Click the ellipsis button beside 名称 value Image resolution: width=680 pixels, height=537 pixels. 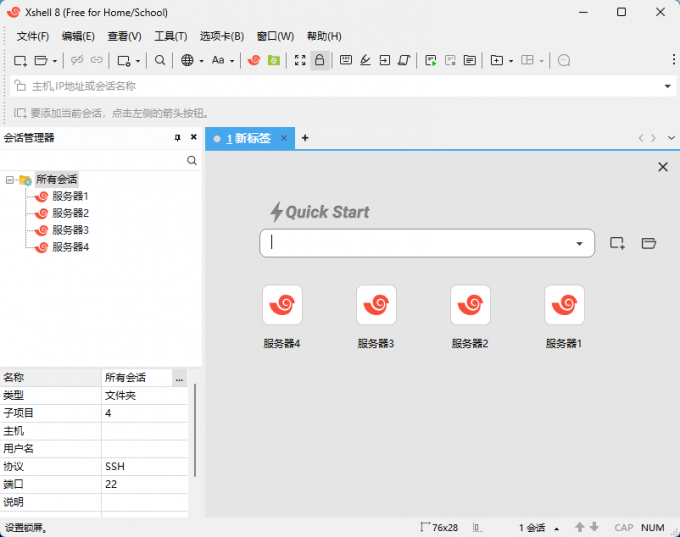pos(179,378)
